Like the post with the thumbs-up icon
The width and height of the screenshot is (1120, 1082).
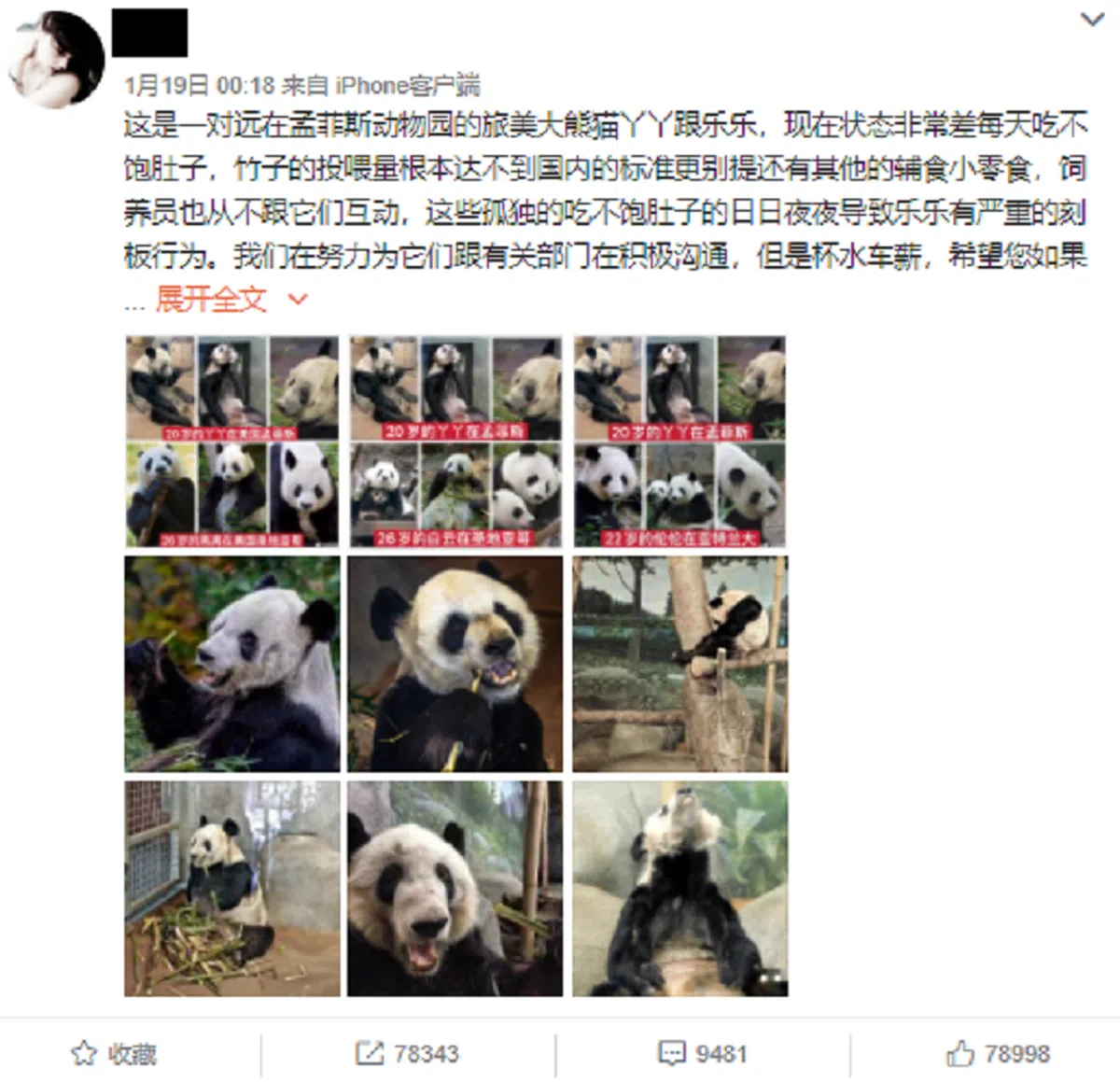(960, 1054)
